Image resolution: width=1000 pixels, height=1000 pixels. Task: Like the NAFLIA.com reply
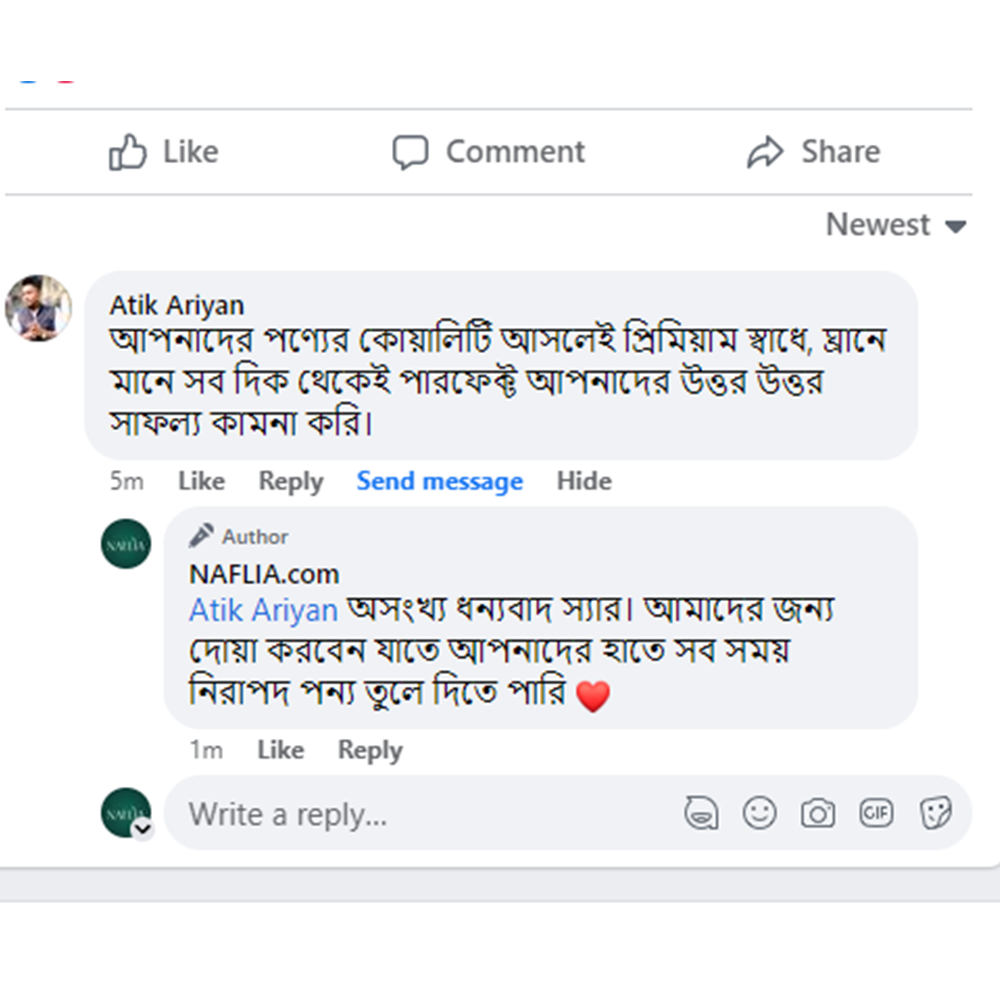pos(280,750)
